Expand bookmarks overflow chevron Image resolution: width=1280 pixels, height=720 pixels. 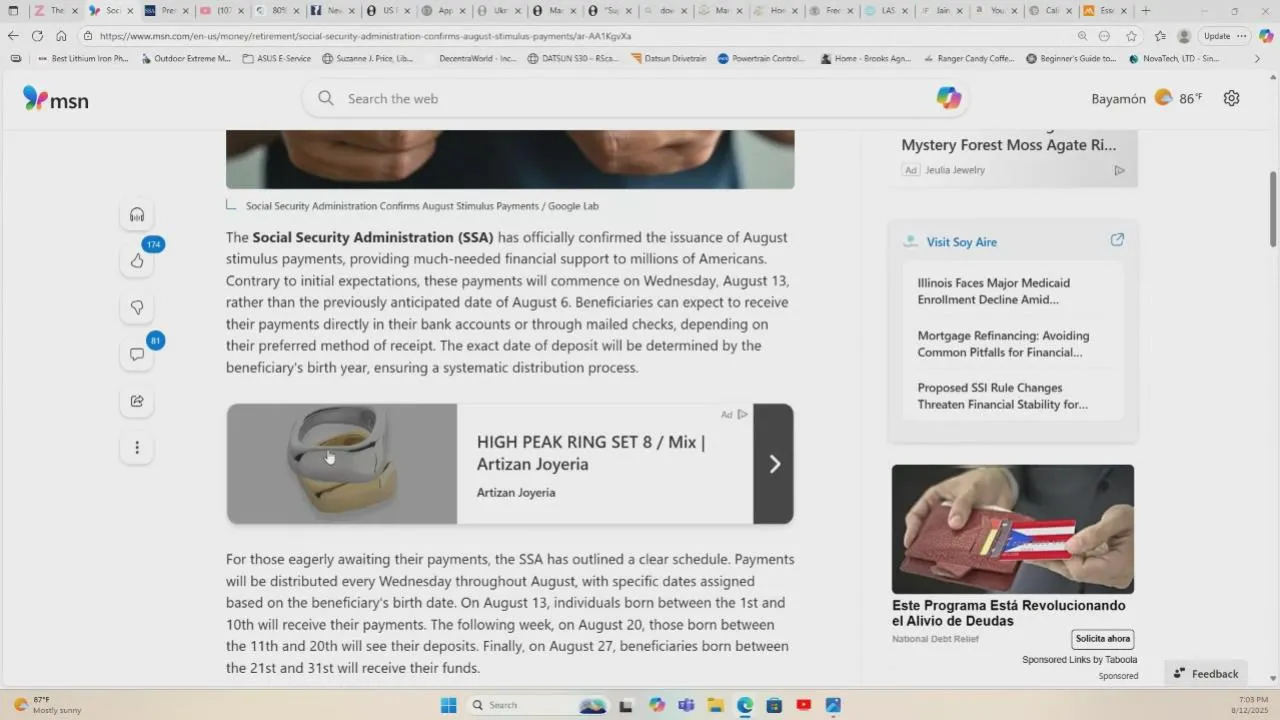pos(1257,58)
